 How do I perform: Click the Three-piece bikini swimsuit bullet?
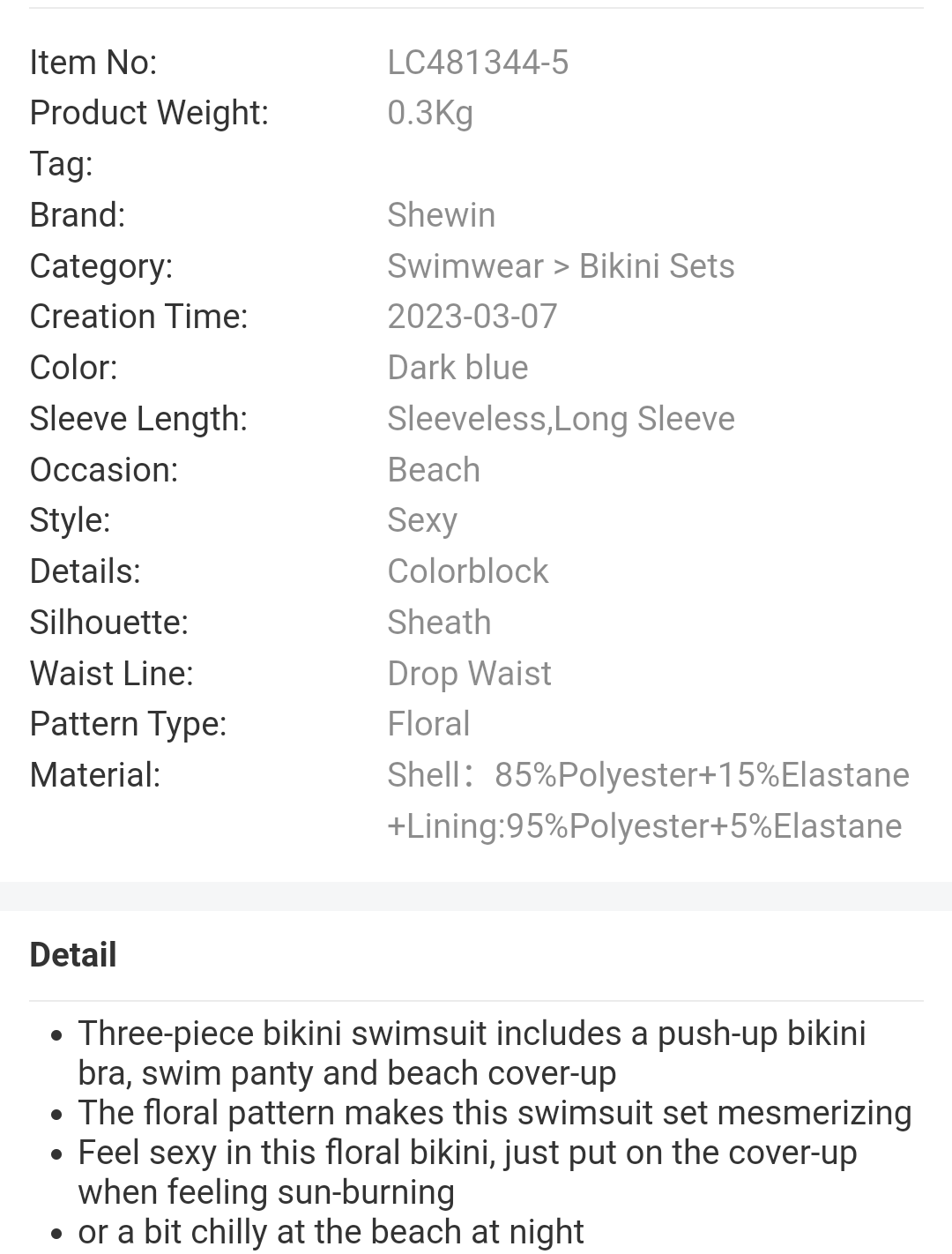tap(472, 1053)
